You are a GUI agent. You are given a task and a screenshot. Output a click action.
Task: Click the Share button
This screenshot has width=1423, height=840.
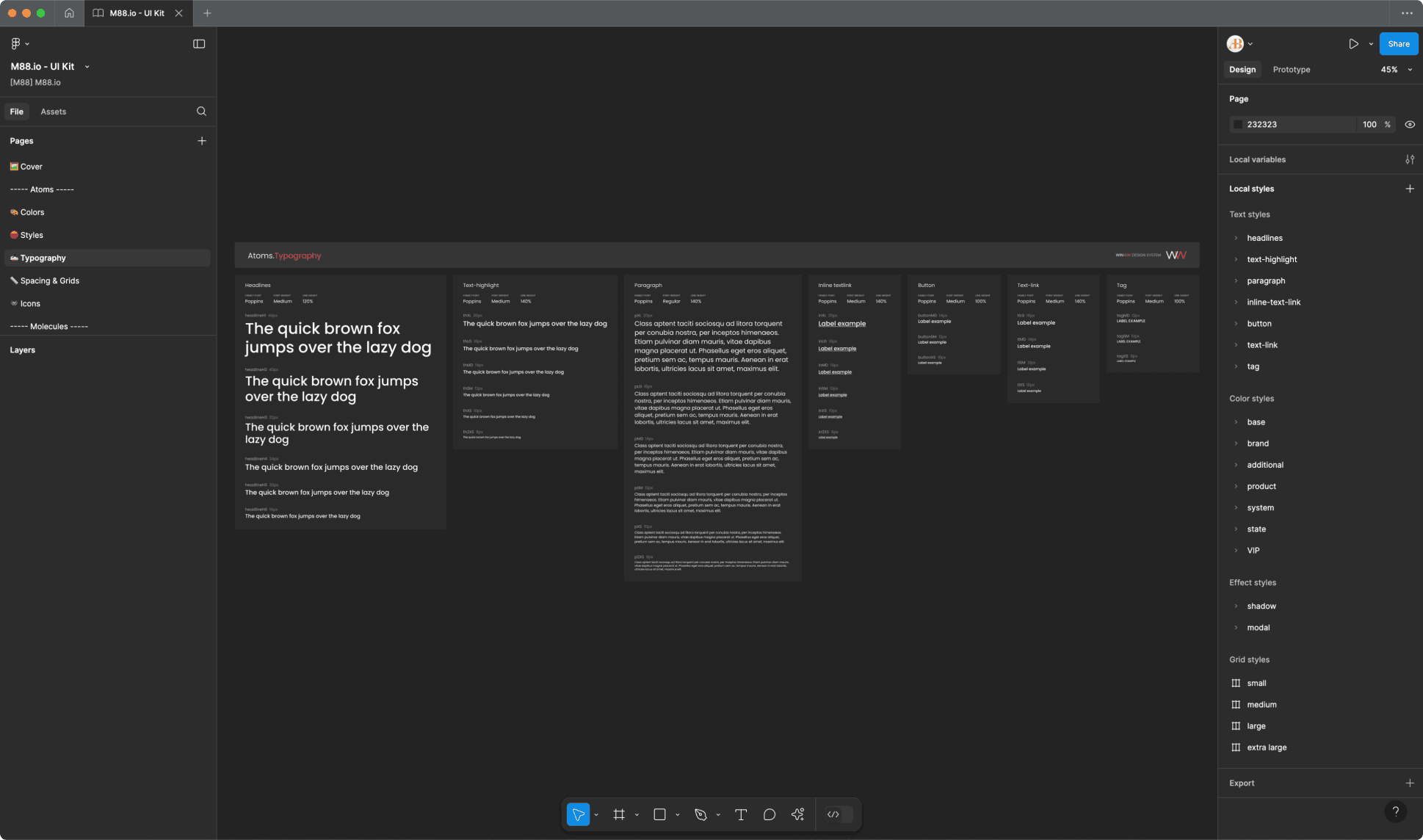pos(1397,43)
